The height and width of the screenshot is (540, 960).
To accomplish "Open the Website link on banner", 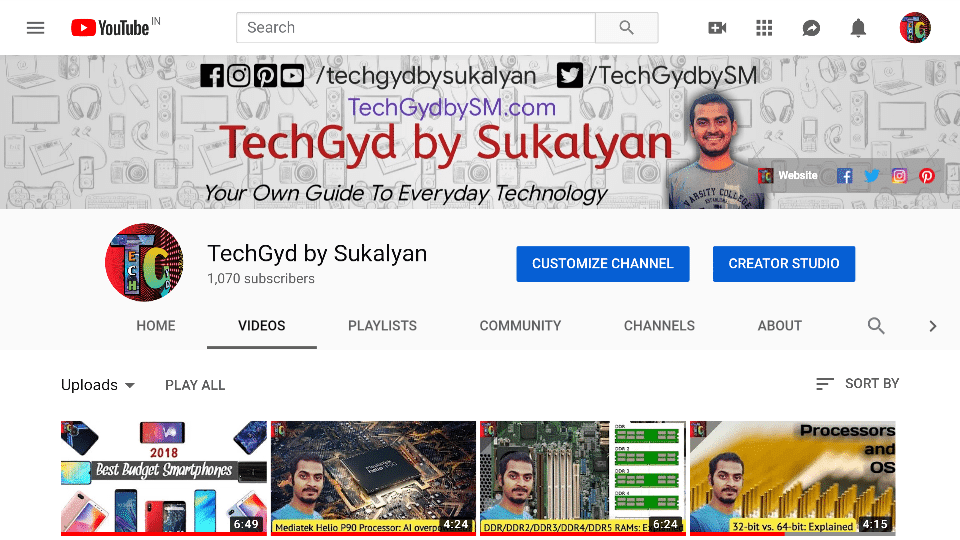I will point(788,176).
